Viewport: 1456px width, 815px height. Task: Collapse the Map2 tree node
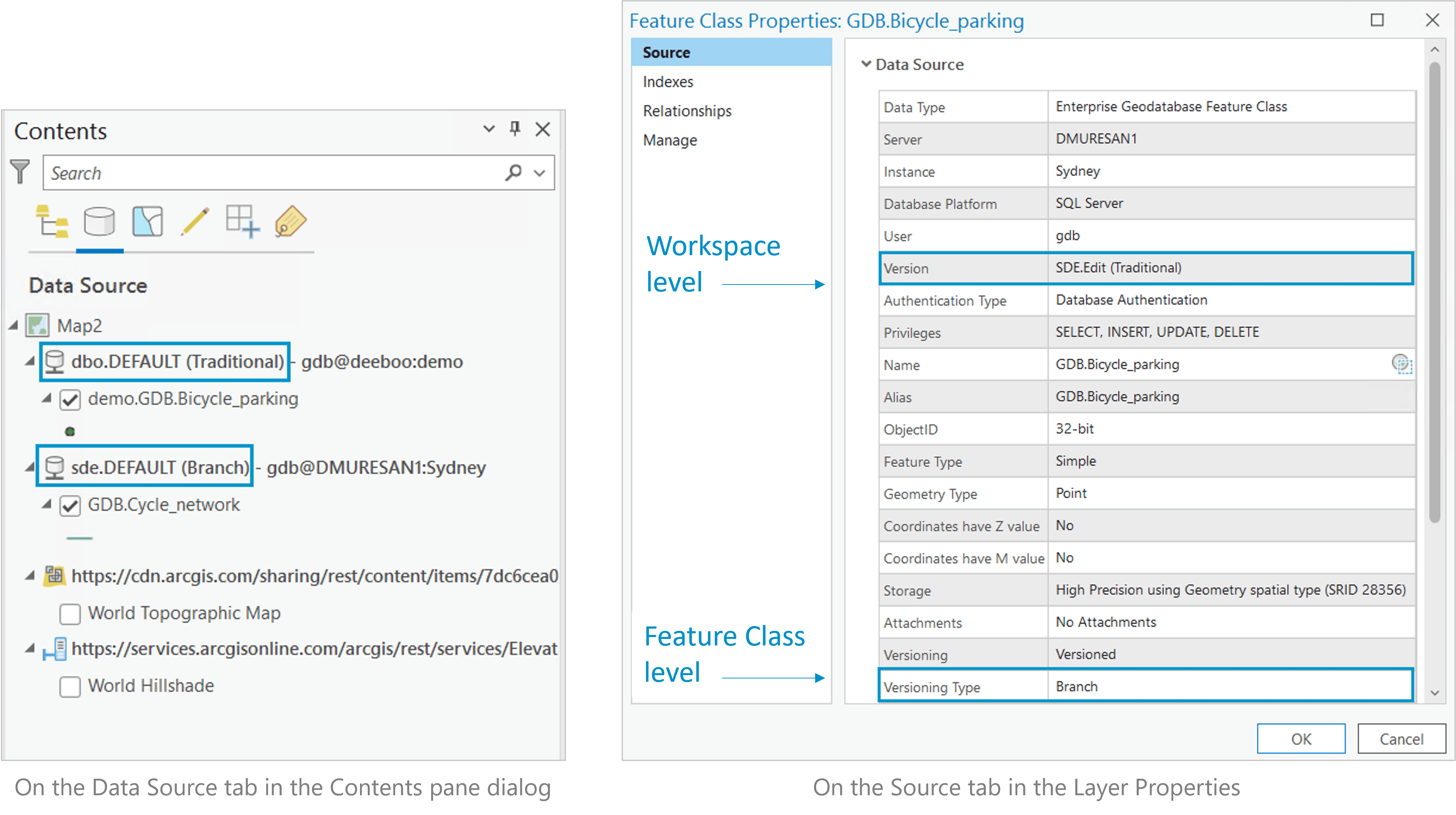(x=14, y=325)
